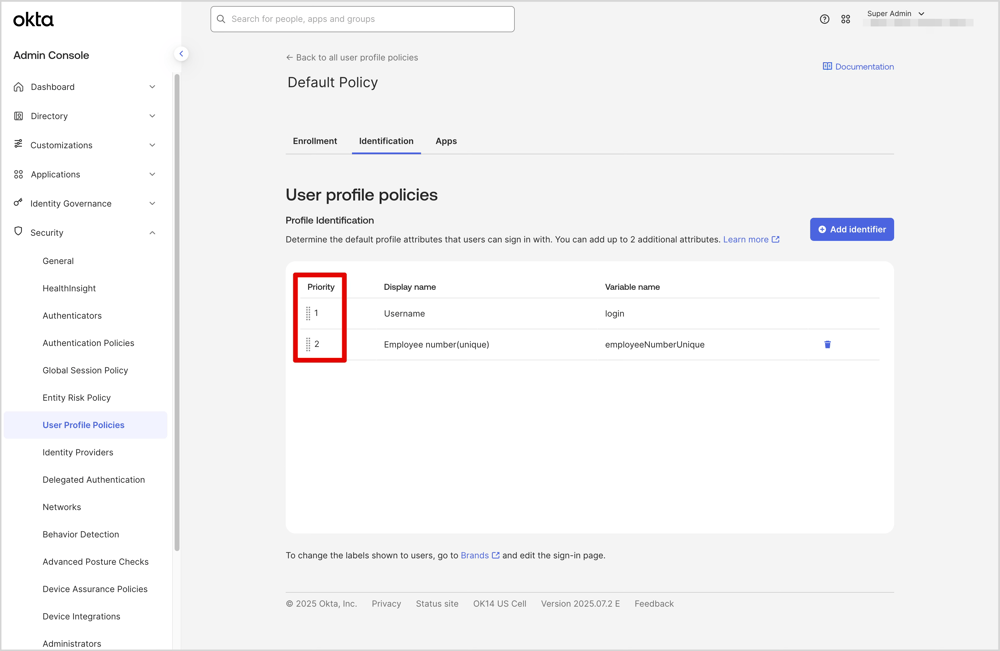The image size is (1000, 651).
Task: Expand the Customizations menu chevron
Action: coord(152,145)
